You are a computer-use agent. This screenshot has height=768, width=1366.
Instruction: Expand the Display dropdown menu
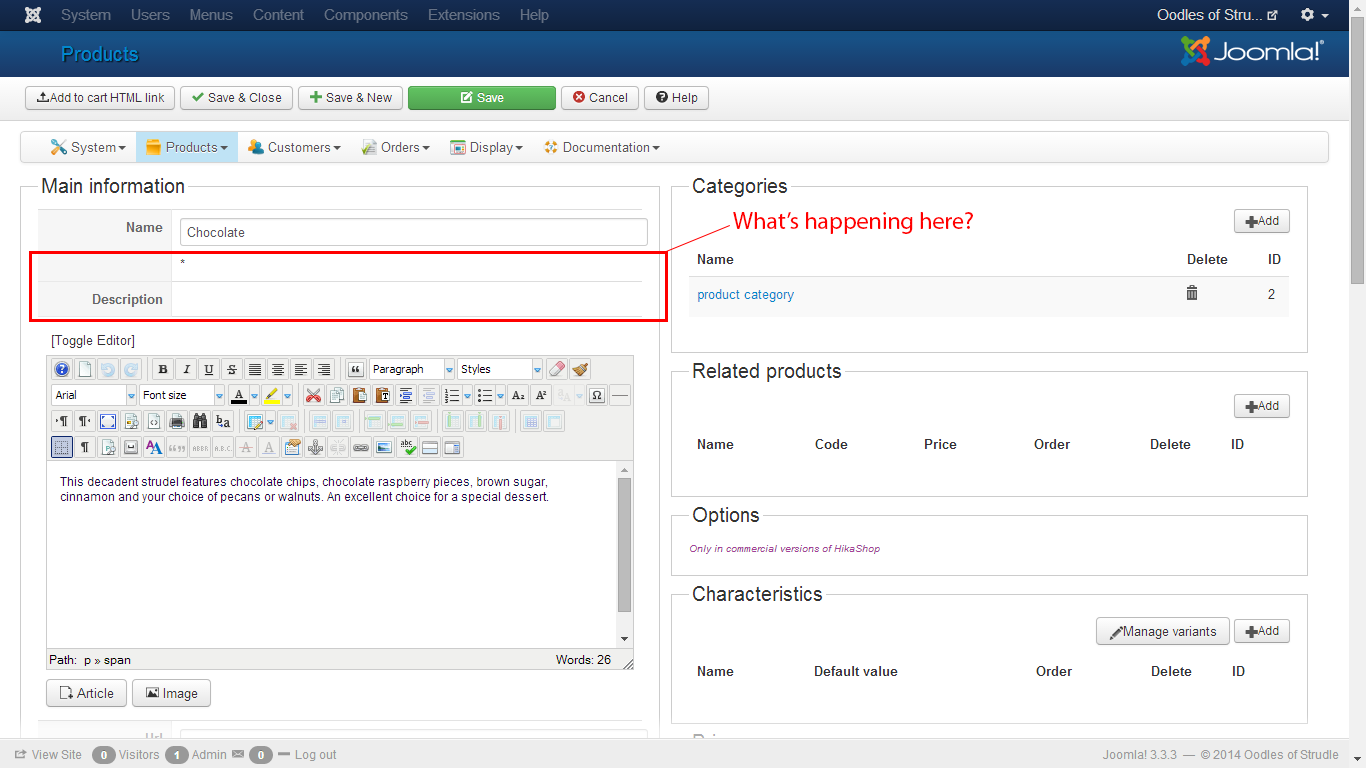click(486, 147)
